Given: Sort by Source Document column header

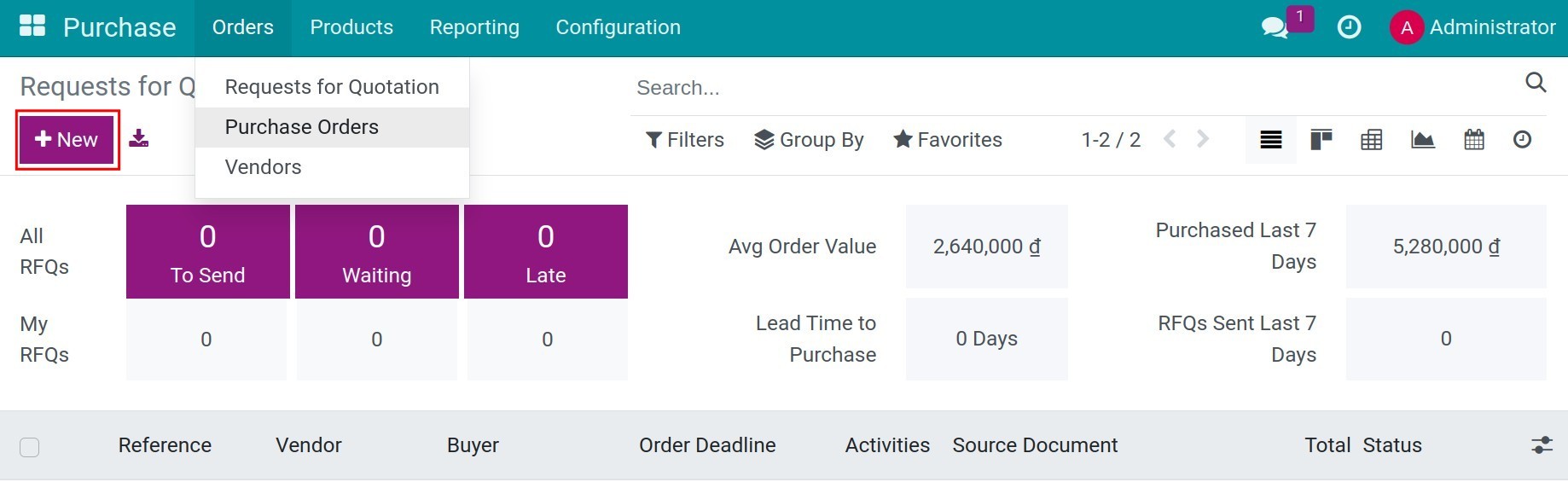Looking at the screenshot, I should 1035,445.
